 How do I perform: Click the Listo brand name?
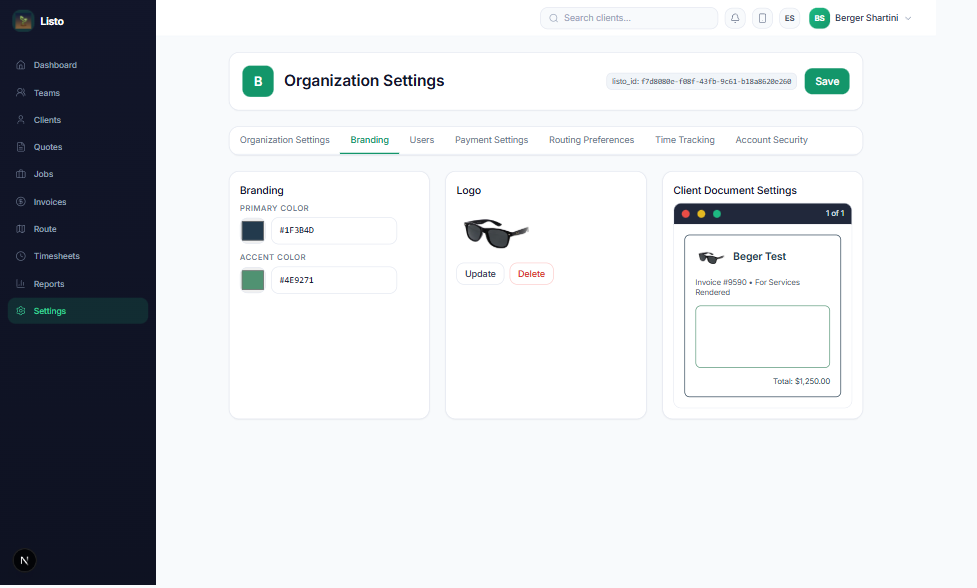pos(52,21)
